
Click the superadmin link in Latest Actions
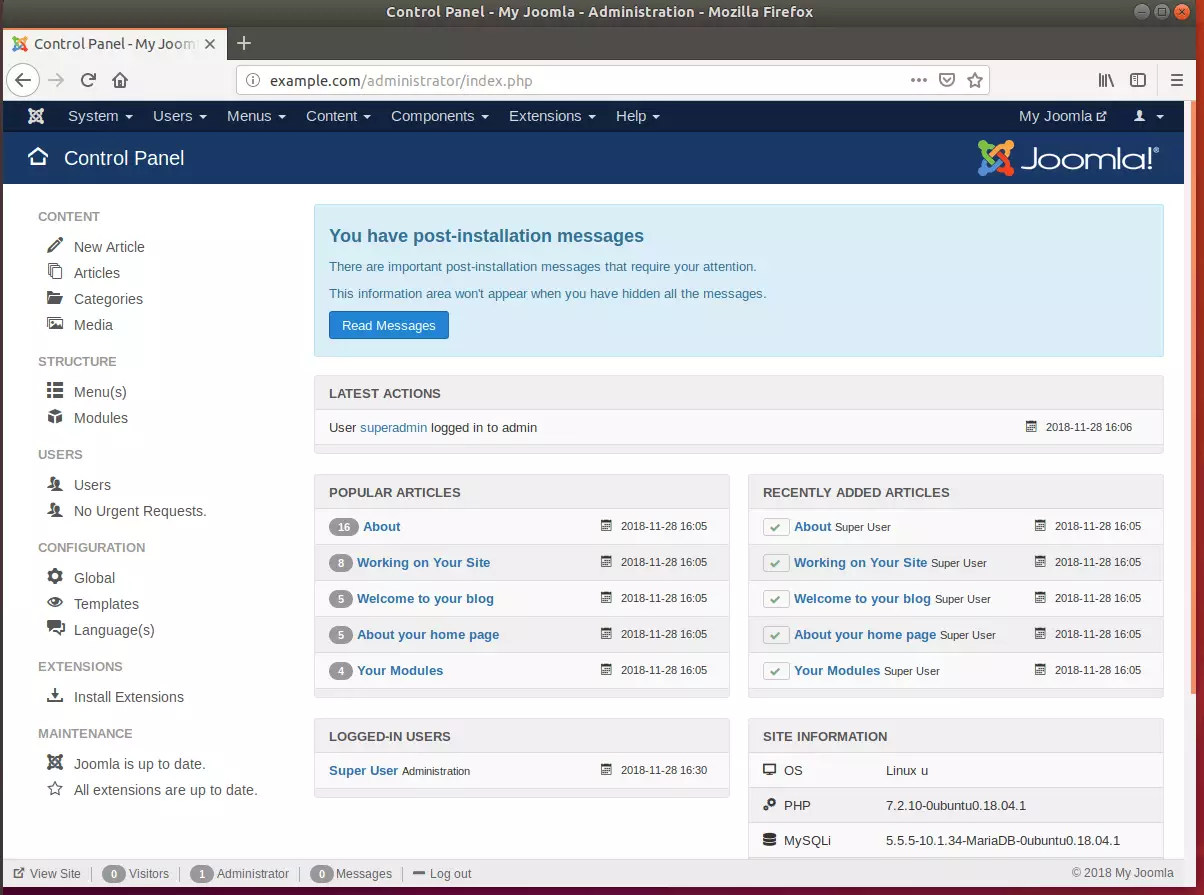tap(393, 427)
